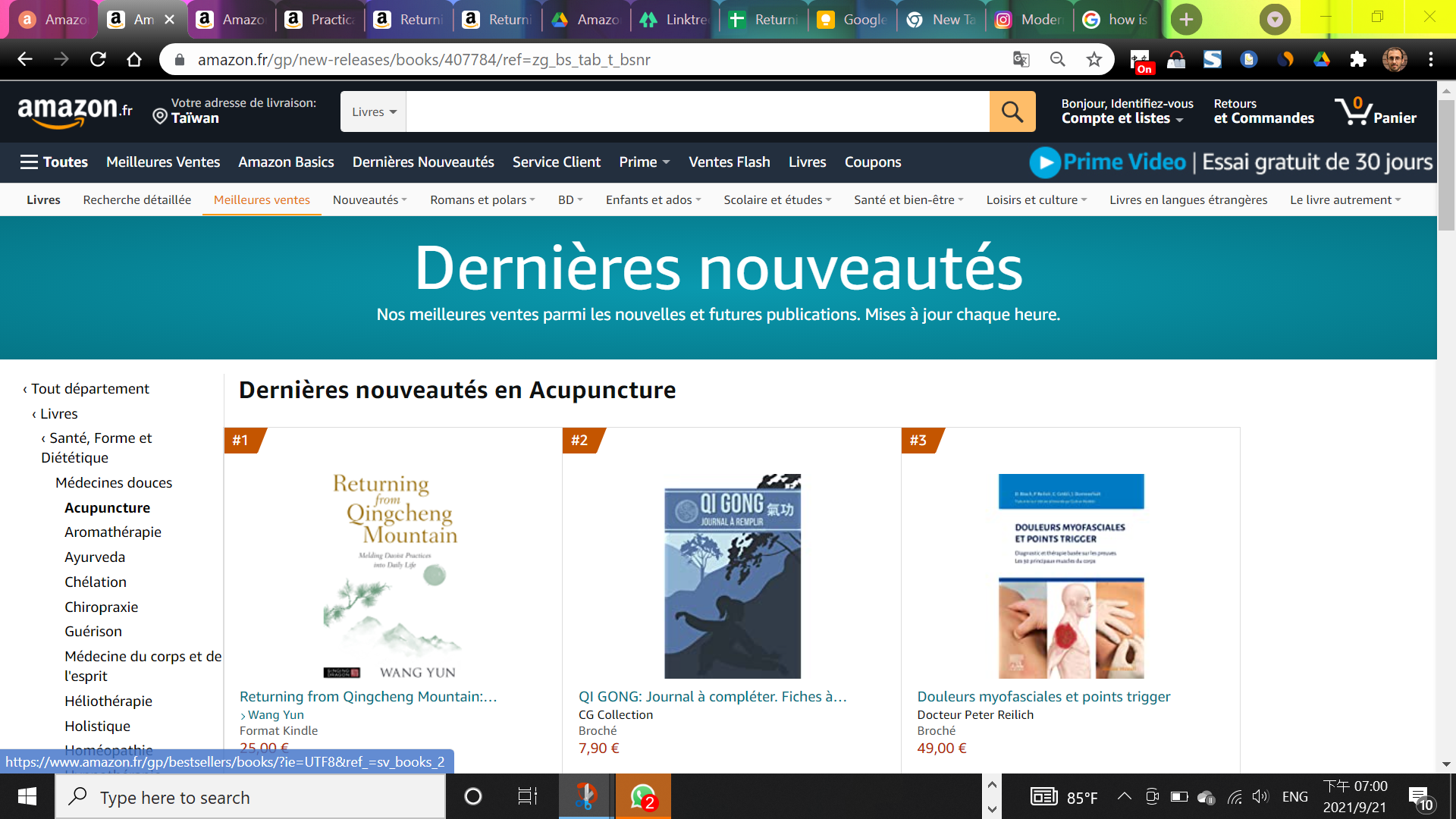Switch to the Instagram Modern tab

coord(1029,20)
